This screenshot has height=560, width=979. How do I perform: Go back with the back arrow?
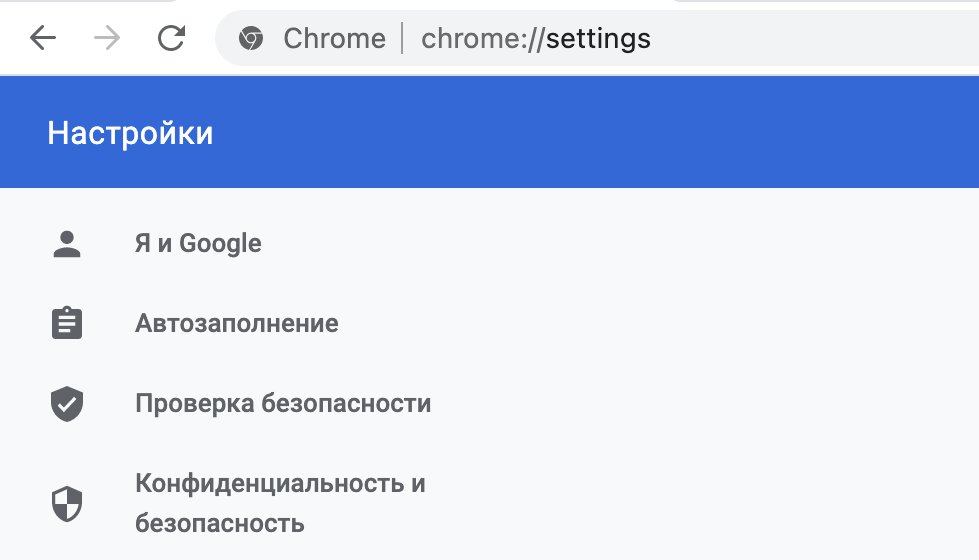(43, 39)
